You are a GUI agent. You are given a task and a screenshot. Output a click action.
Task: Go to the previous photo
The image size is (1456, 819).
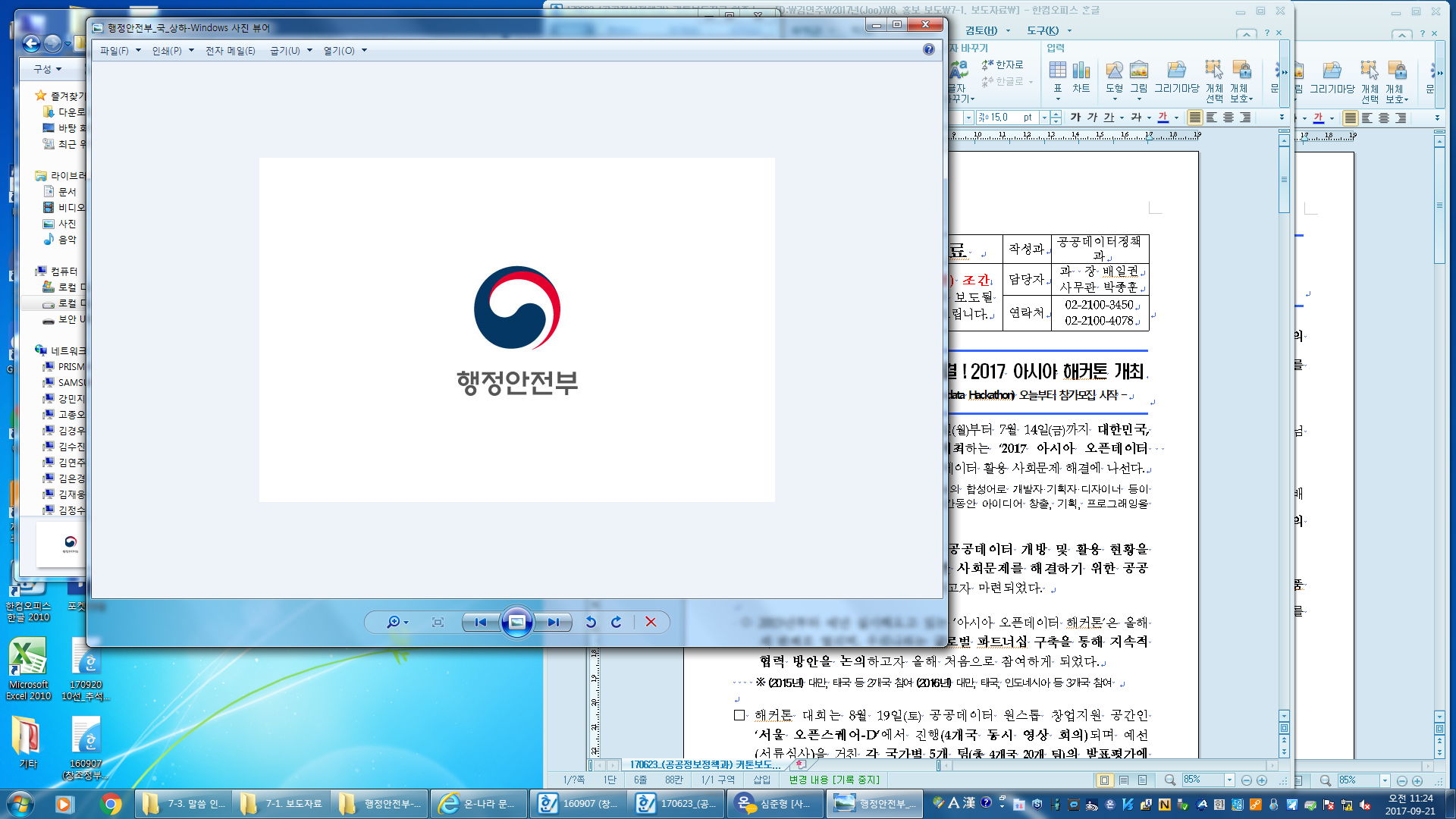[x=481, y=623]
